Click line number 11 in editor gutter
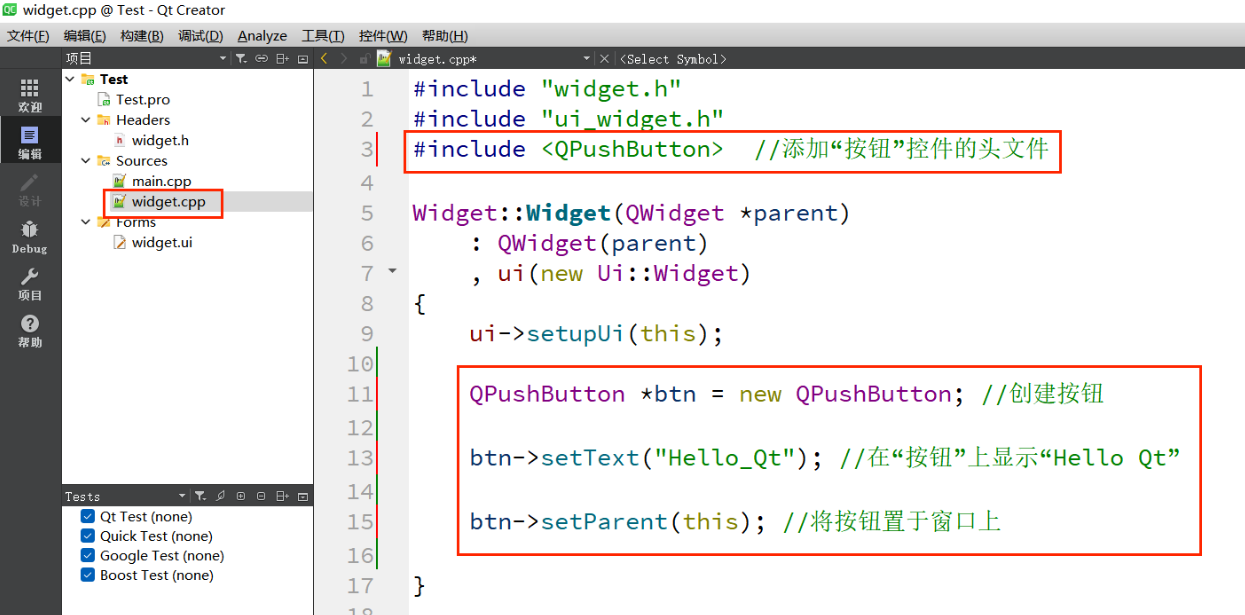This screenshot has height=615, width=1245. 360,394
